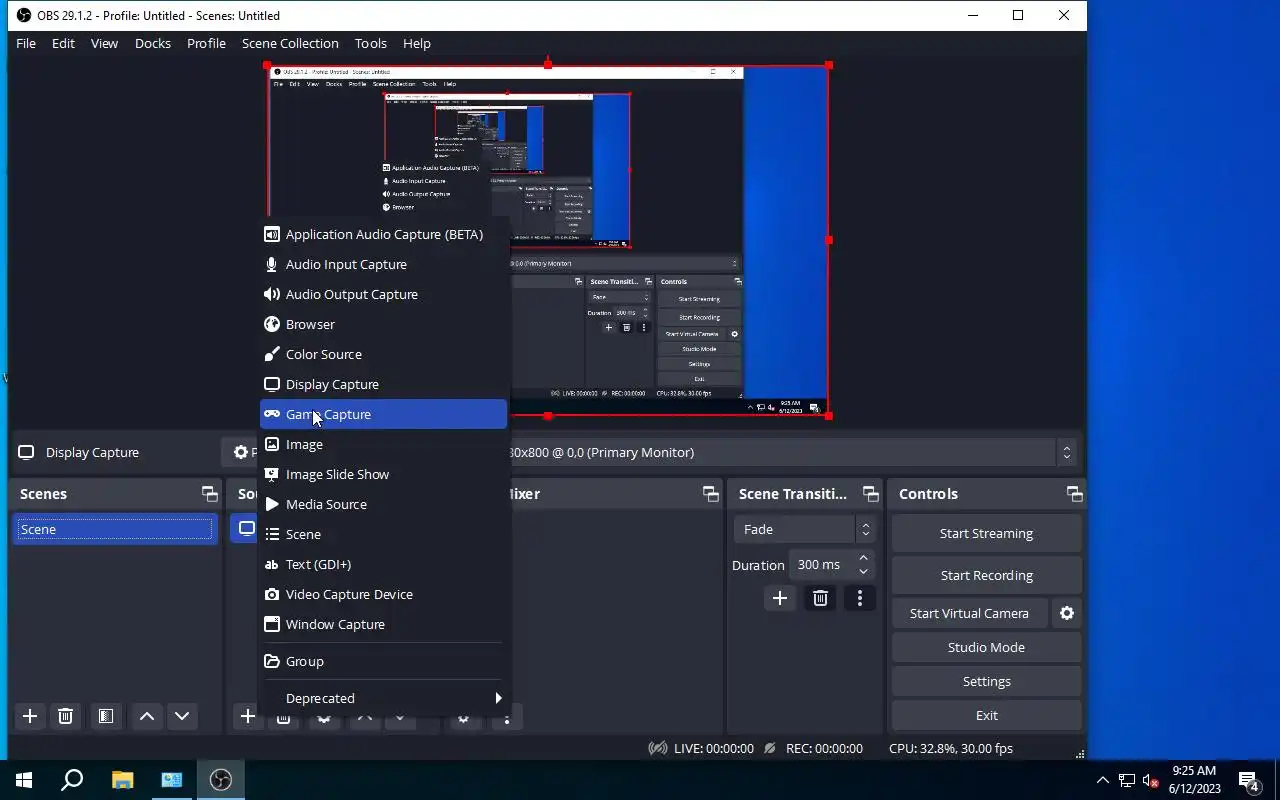Screen dimensions: 1280x800
Task: Click the Image Slide Show icon
Action: click(x=271, y=474)
